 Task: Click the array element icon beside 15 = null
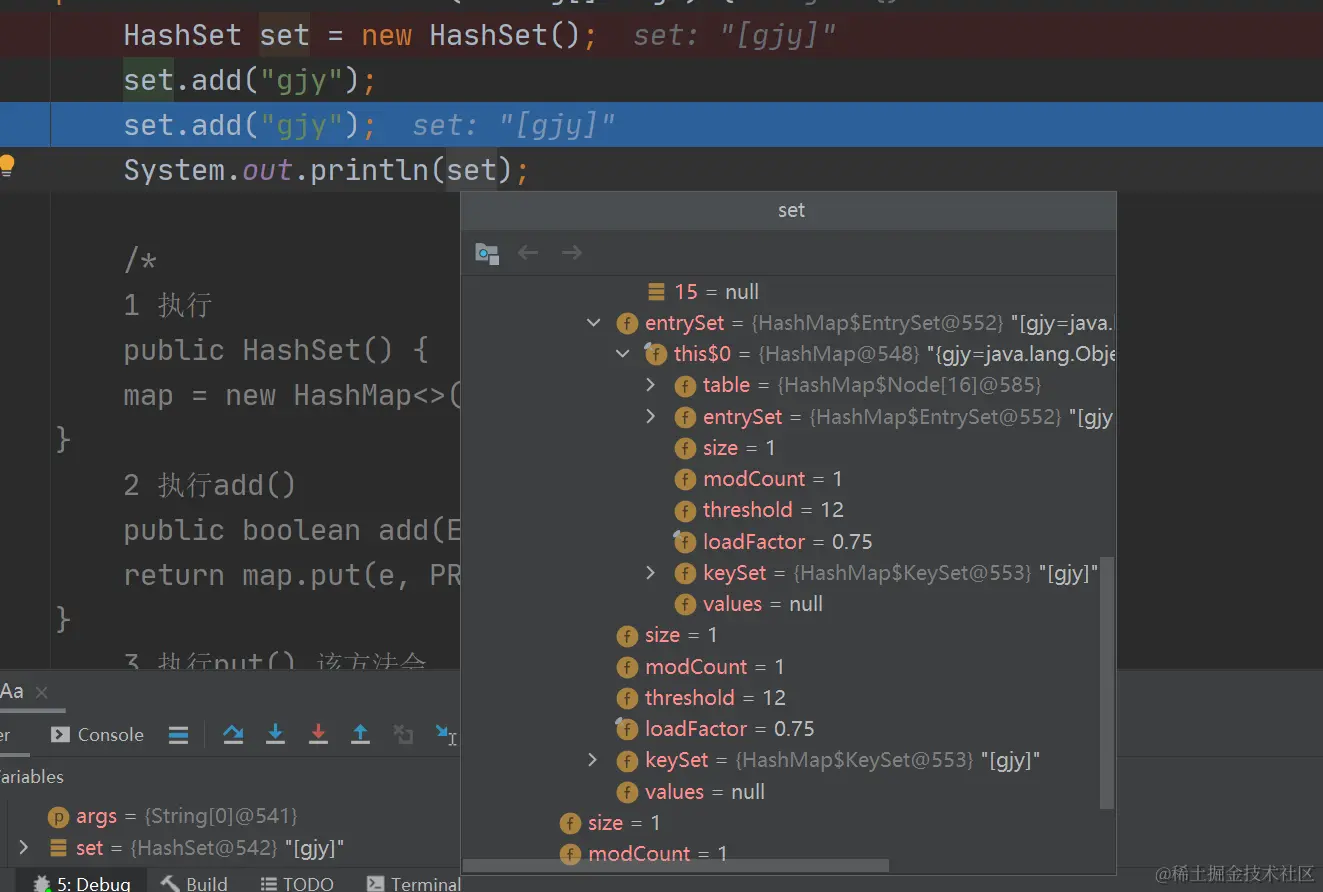[656, 292]
